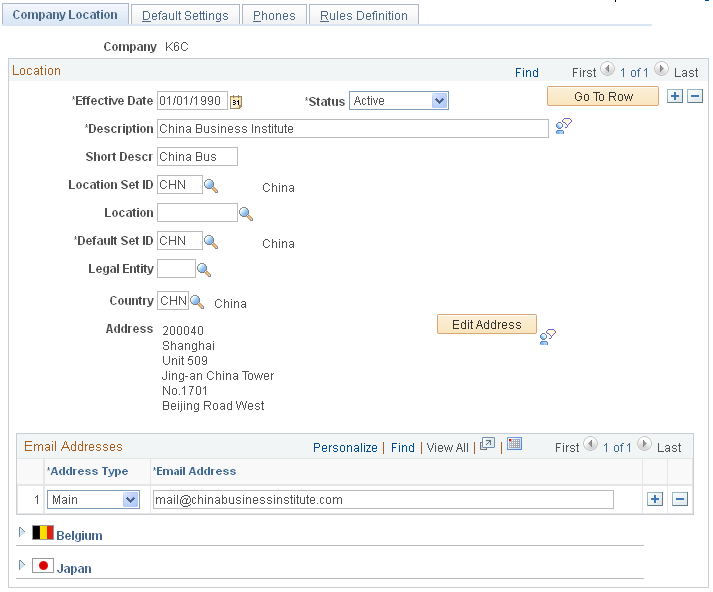The image size is (713, 592).
Task: Open the Address Type dropdown showing Main
Action: (x=93, y=500)
